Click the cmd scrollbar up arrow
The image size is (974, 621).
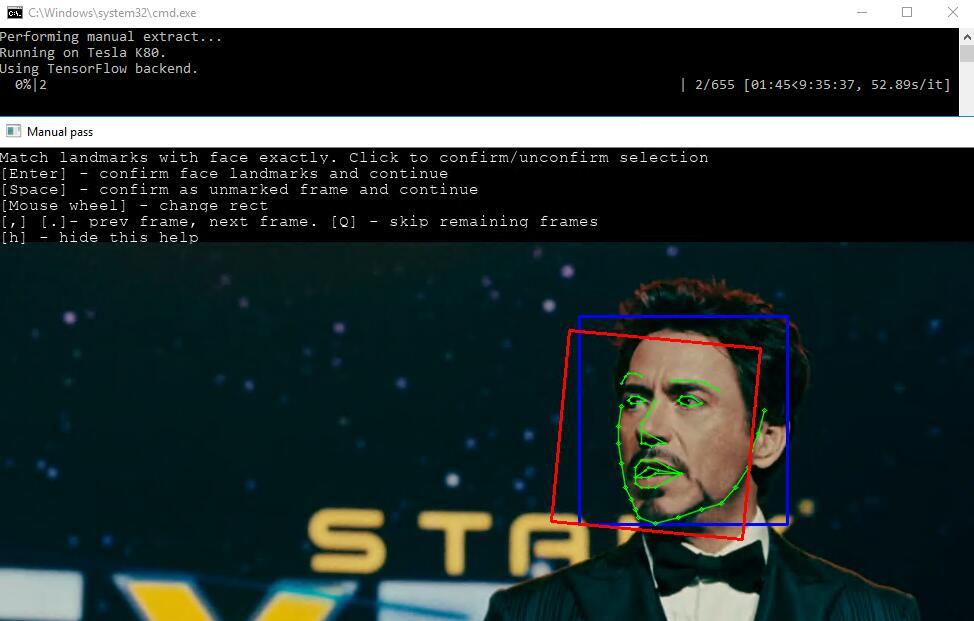click(x=967, y=36)
